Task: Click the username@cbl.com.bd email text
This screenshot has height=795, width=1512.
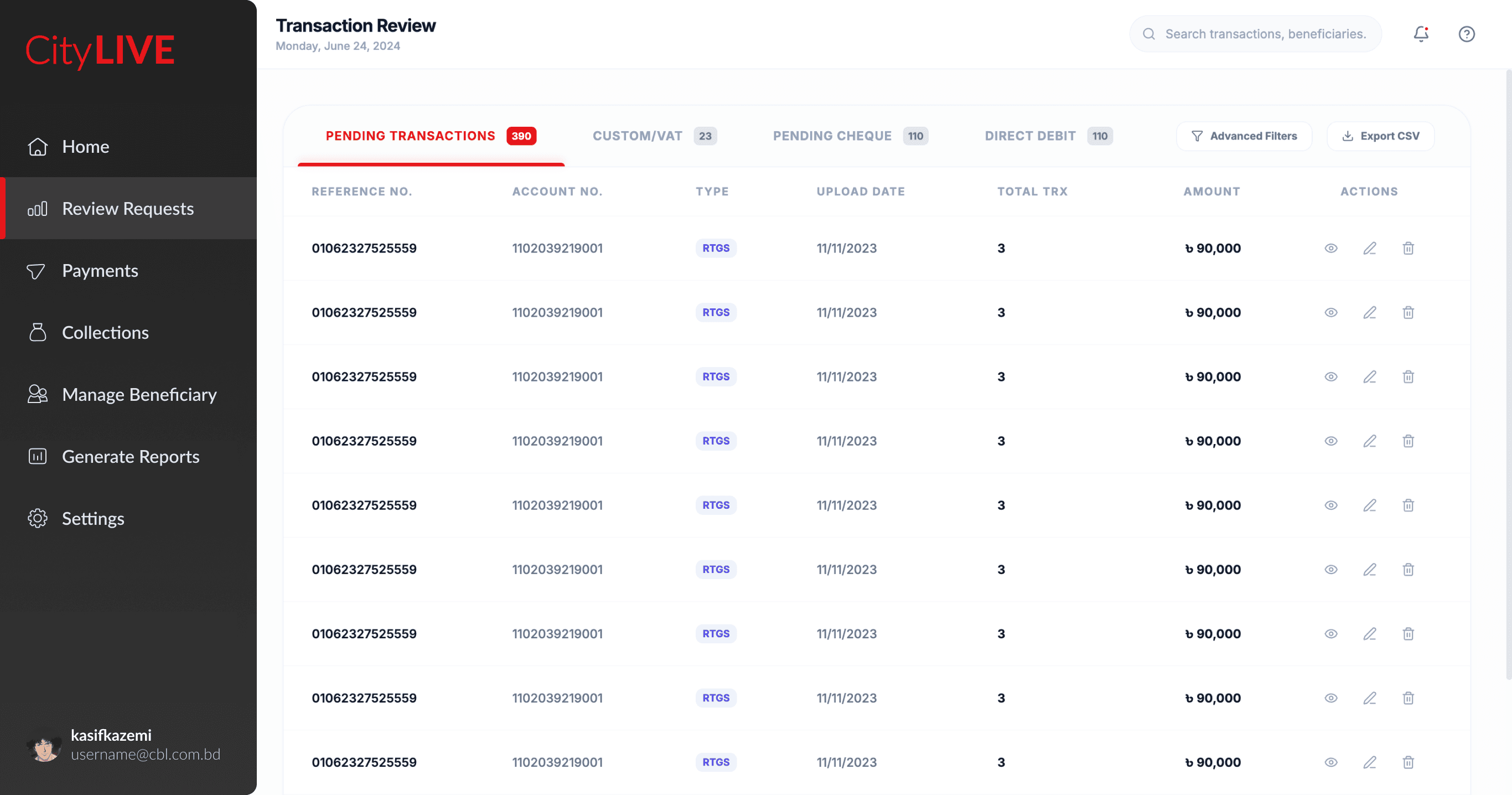Action: (146, 755)
